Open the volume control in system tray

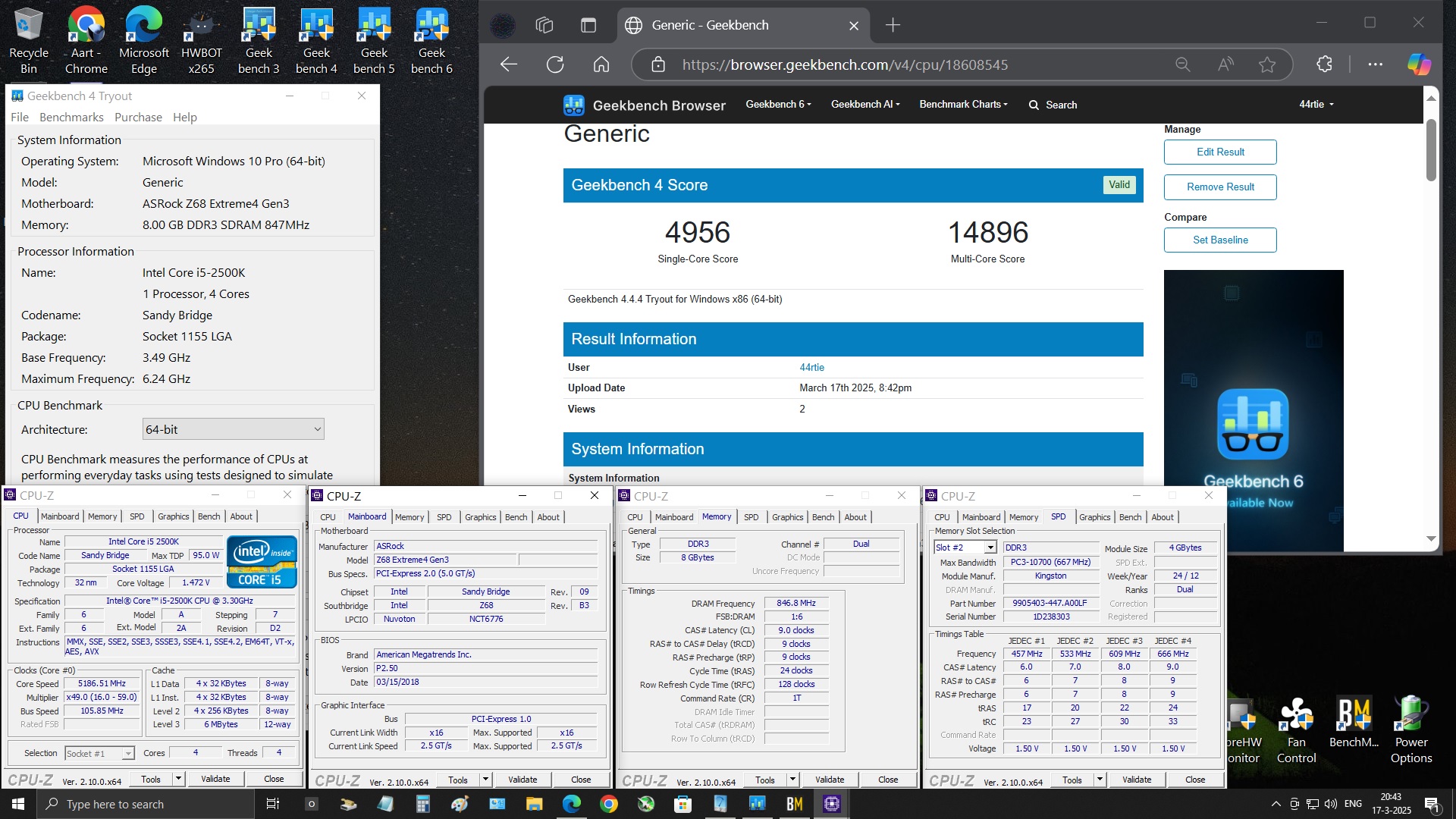[1331, 804]
